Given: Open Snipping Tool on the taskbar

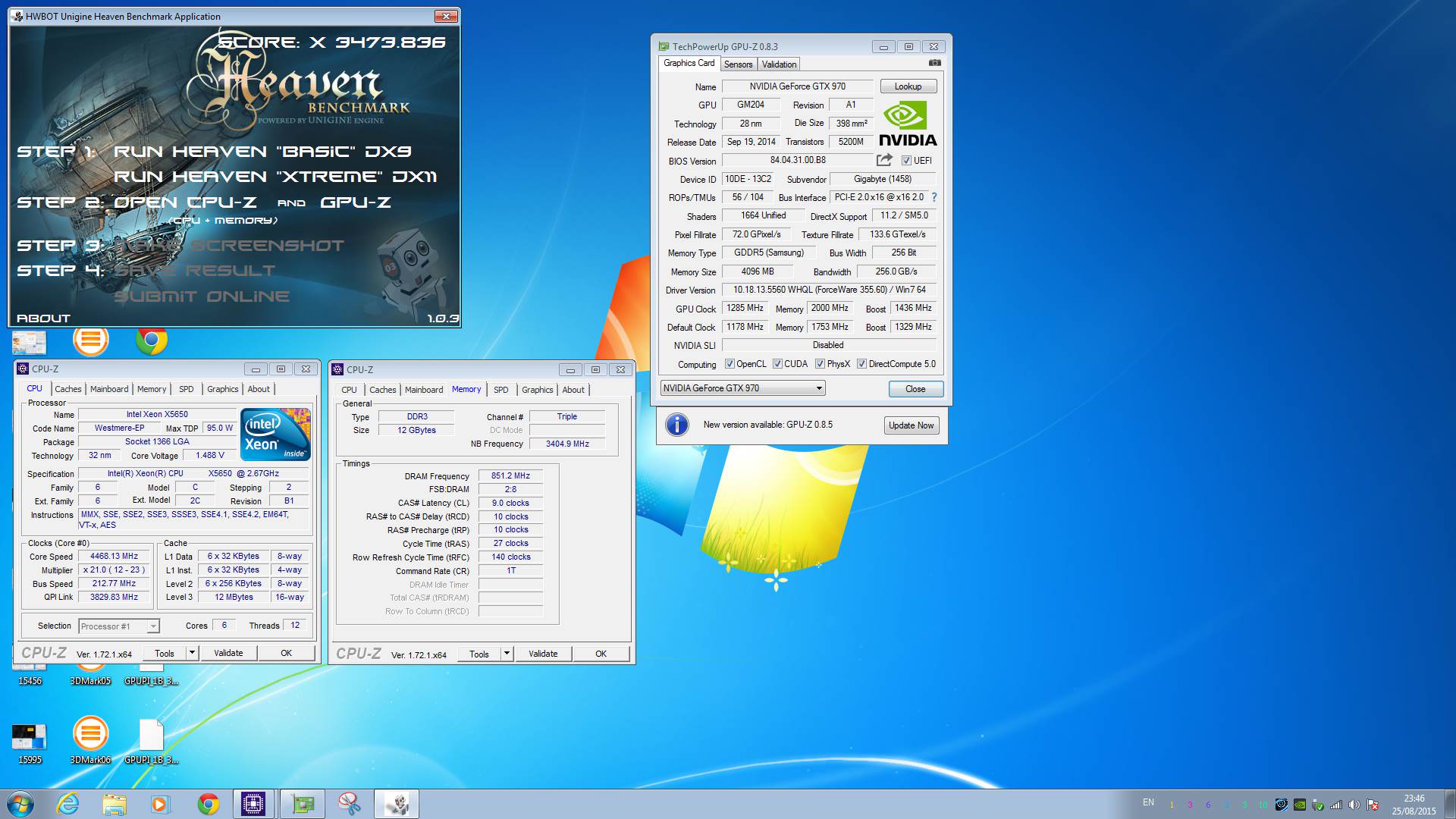Looking at the screenshot, I should tap(350, 804).
